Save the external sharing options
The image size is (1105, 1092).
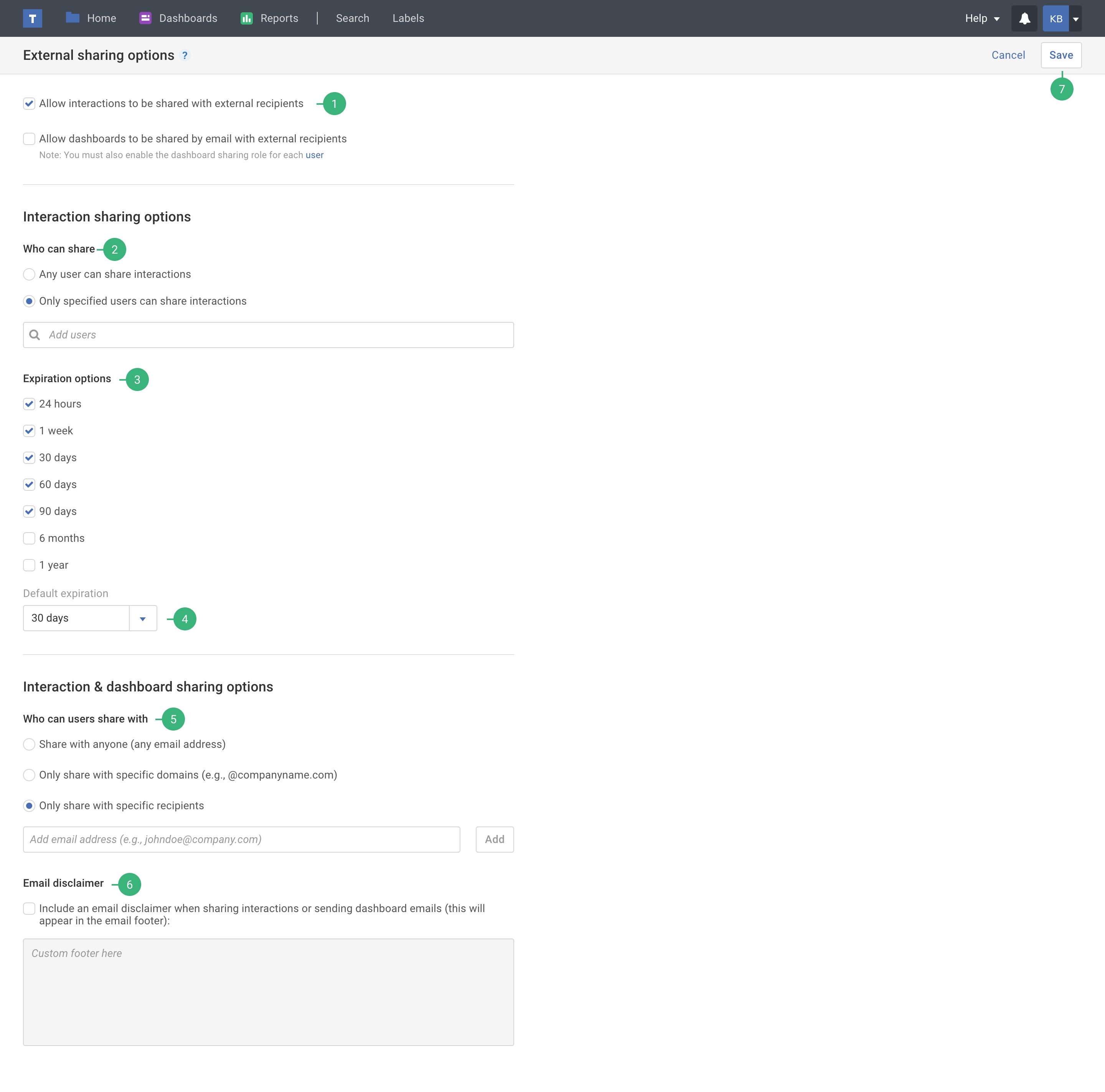1061,56
